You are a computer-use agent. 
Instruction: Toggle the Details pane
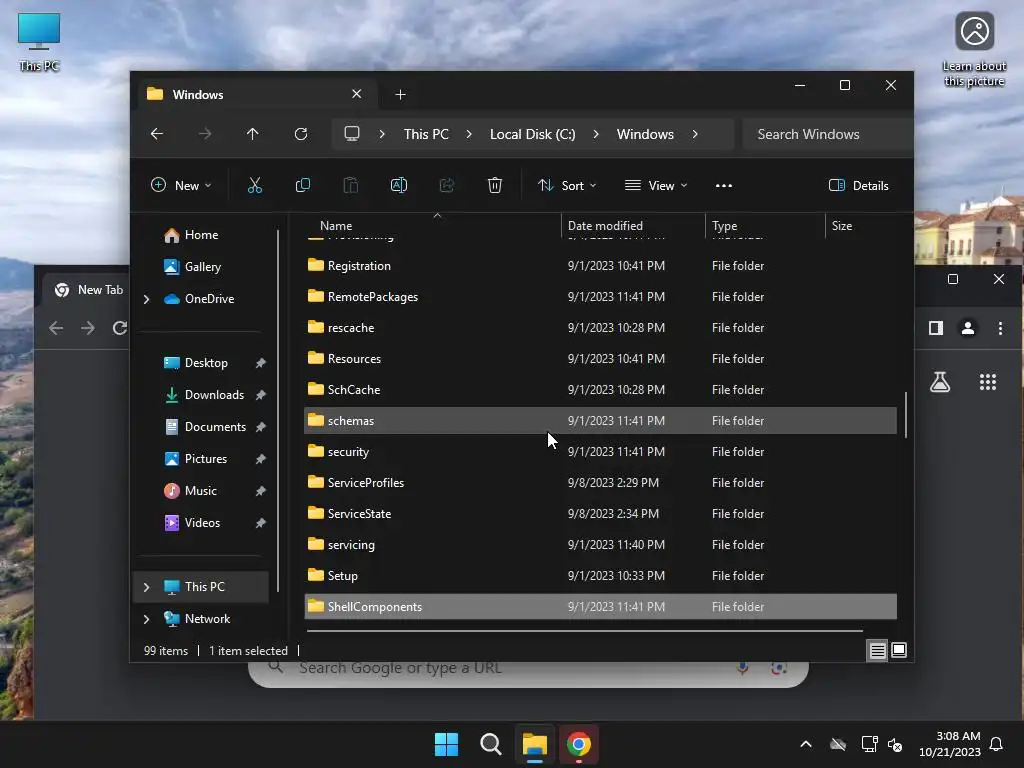click(x=859, y=185)
